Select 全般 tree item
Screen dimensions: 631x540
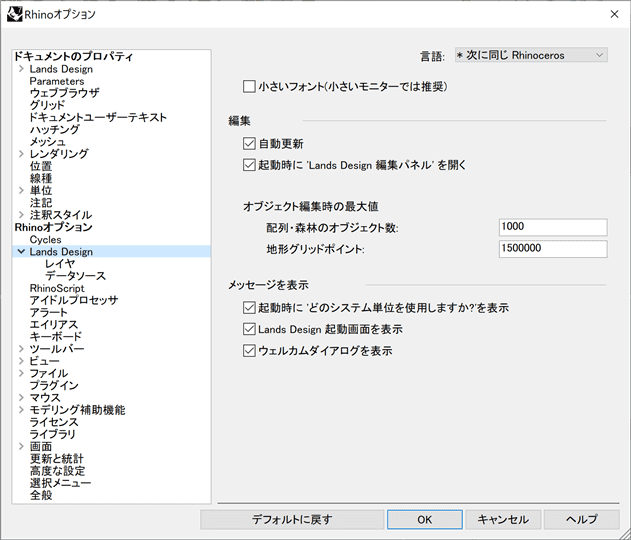click(41, 495)
